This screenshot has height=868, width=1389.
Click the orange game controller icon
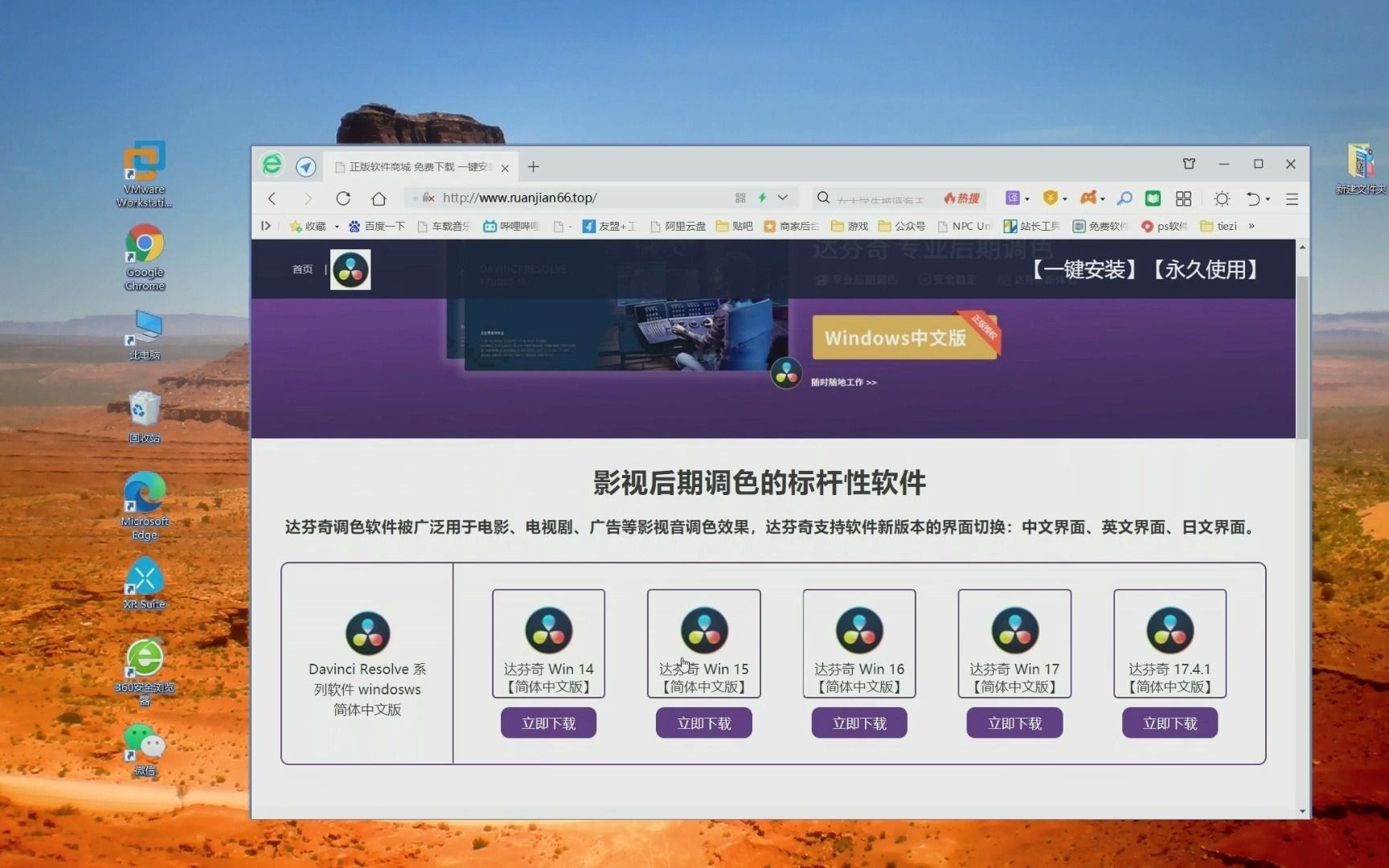coord(1088,198)
